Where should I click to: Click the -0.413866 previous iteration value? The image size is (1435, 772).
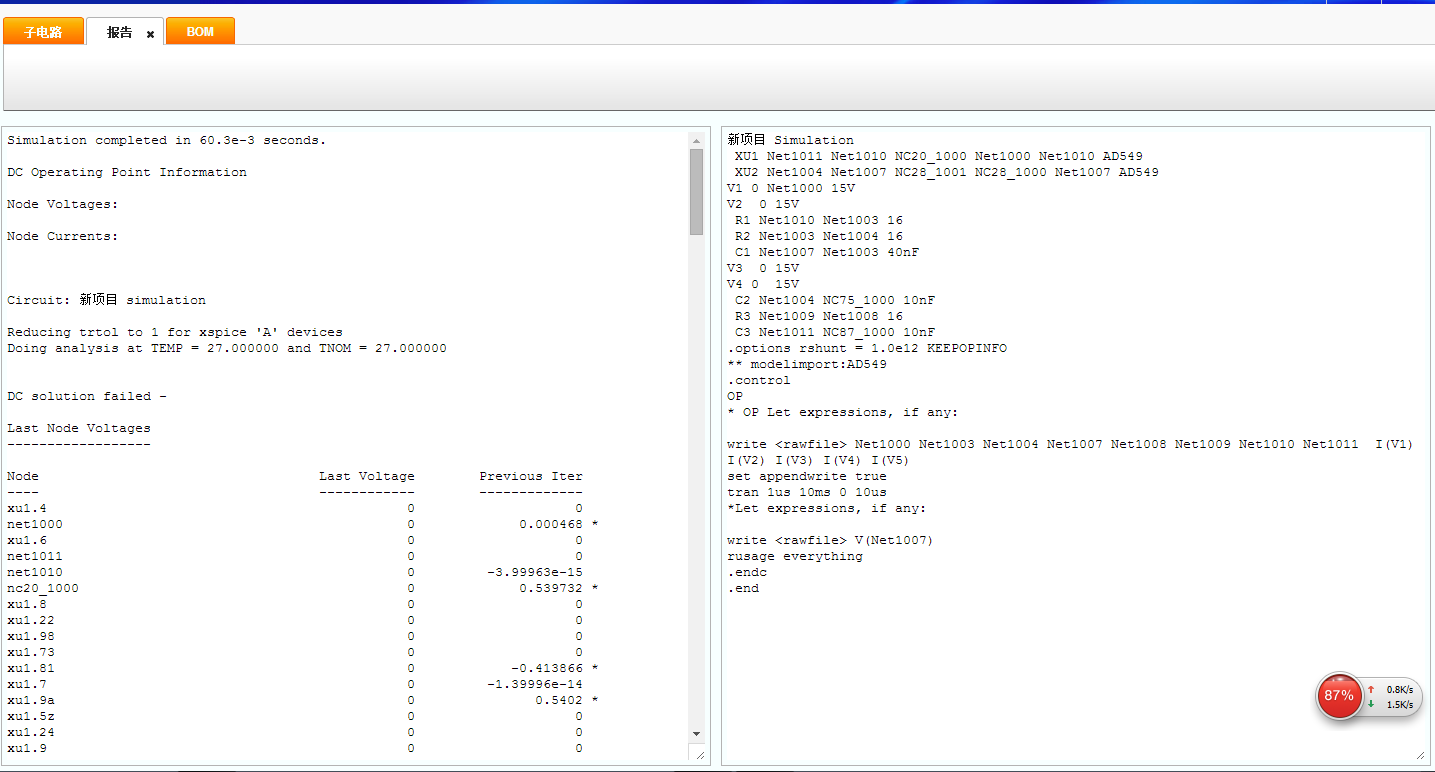click(547, 668)
